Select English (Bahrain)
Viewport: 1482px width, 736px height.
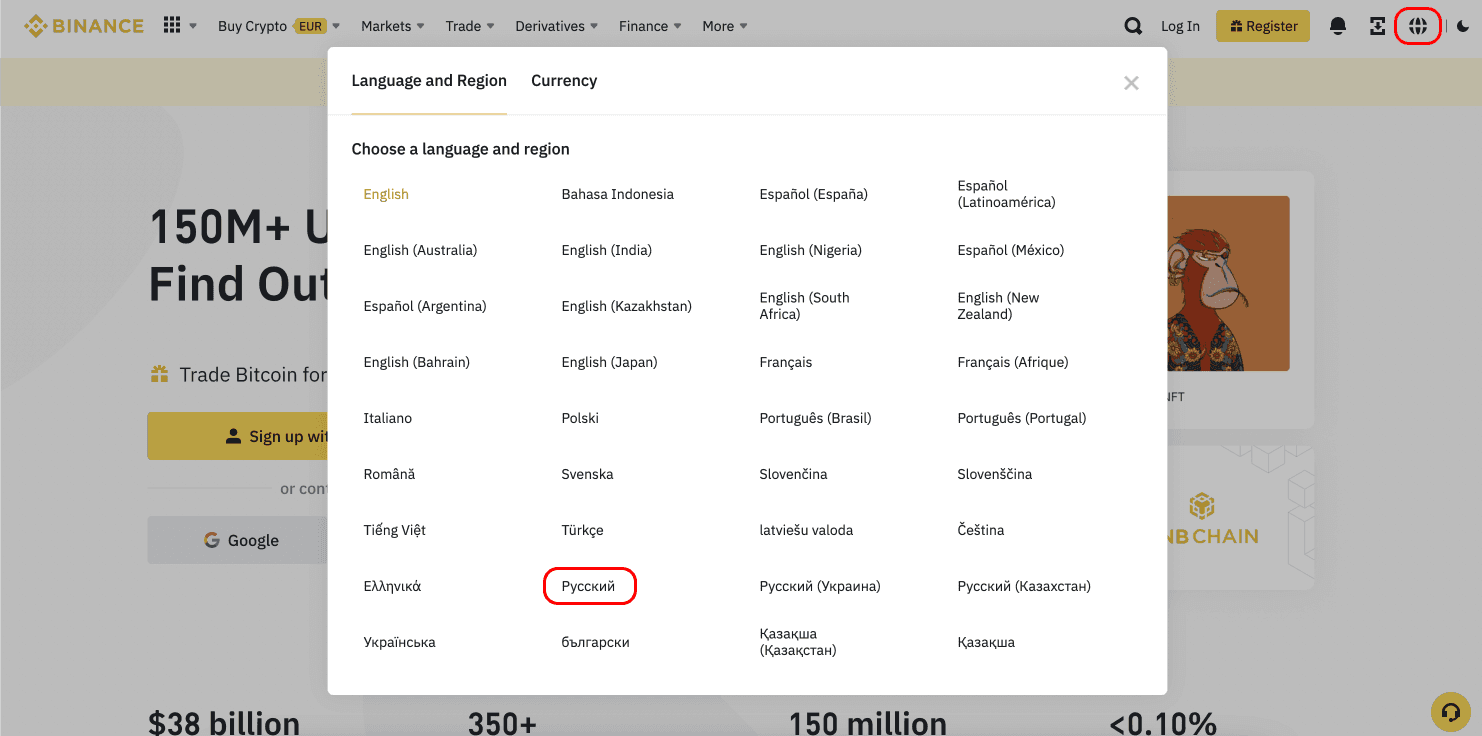tap(417, 362)
